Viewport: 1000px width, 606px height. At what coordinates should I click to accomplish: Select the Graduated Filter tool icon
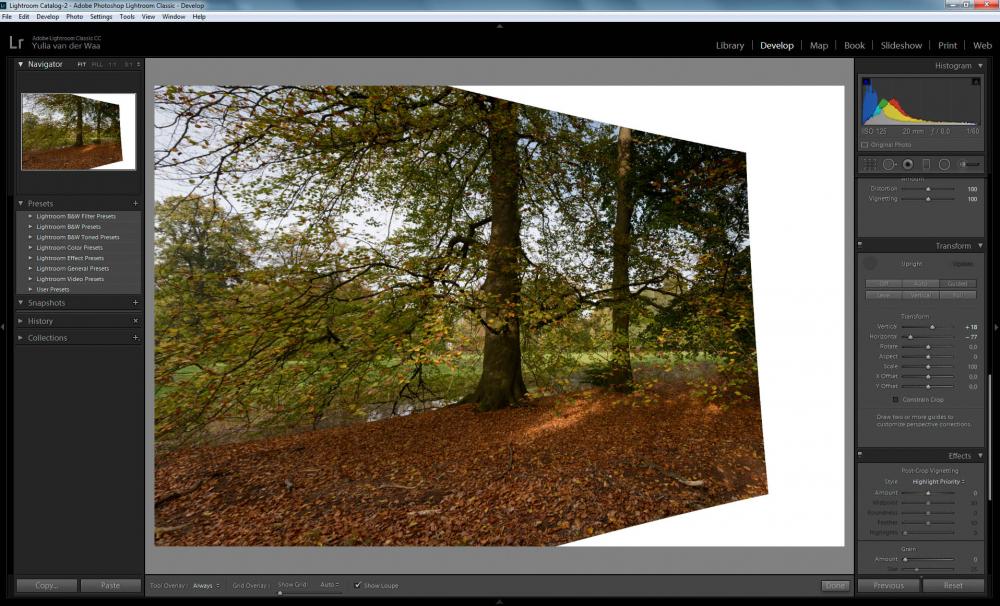(926, 165)
